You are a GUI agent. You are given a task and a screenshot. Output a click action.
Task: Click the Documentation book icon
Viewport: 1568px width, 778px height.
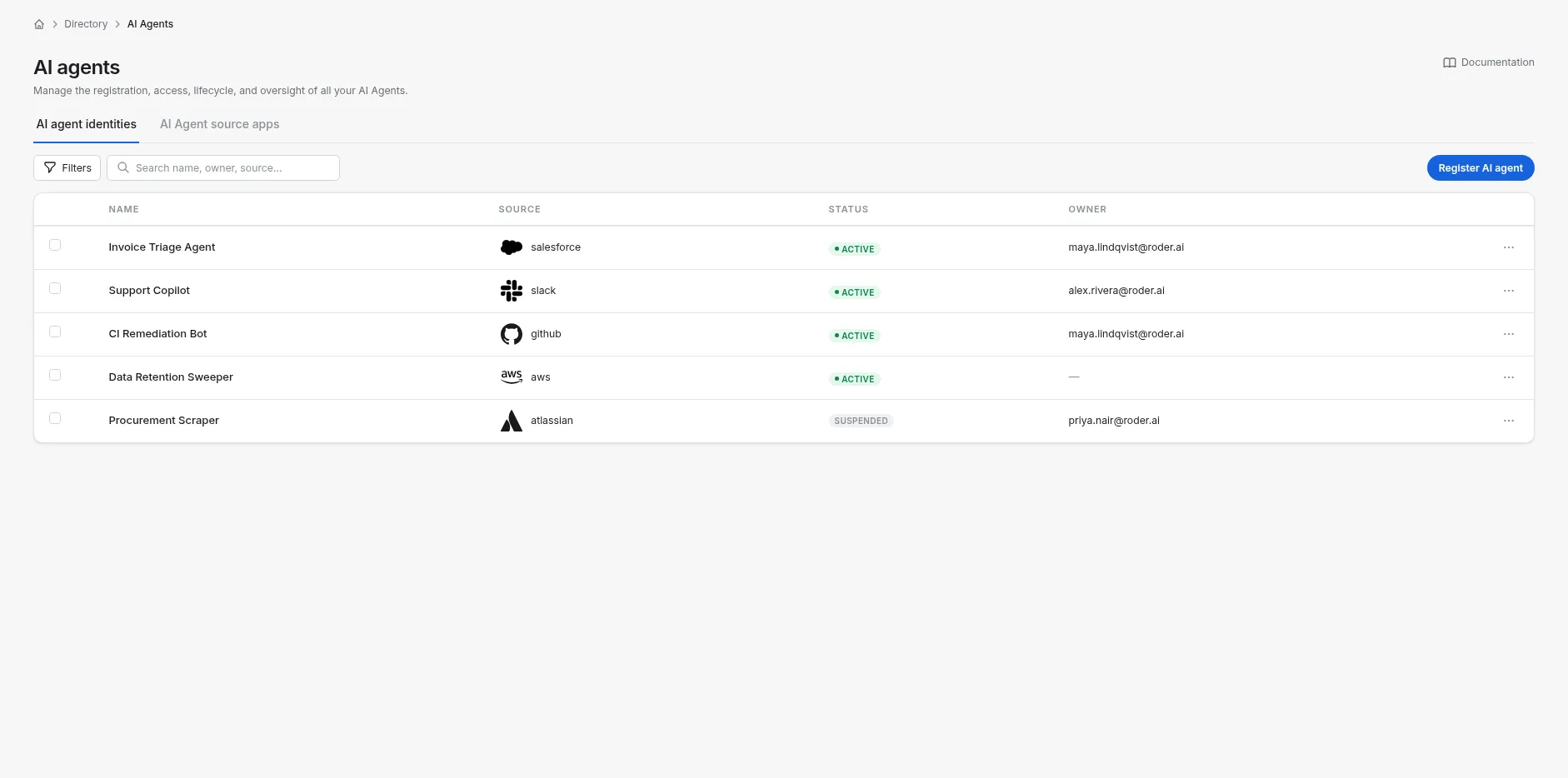[x=1450, y=62]
